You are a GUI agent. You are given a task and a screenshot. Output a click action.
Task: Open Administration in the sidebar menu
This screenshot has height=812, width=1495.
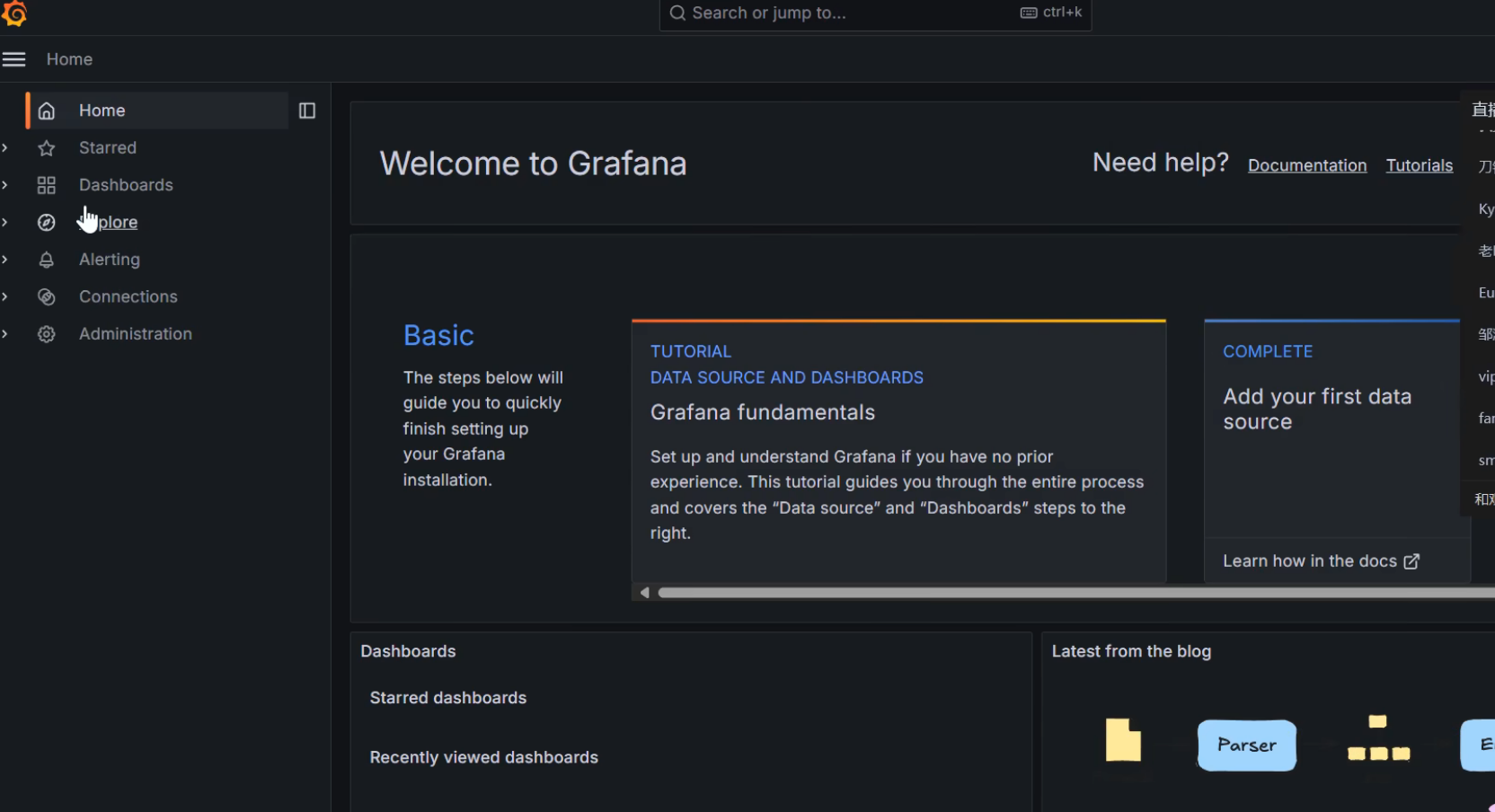coord(136,333)
